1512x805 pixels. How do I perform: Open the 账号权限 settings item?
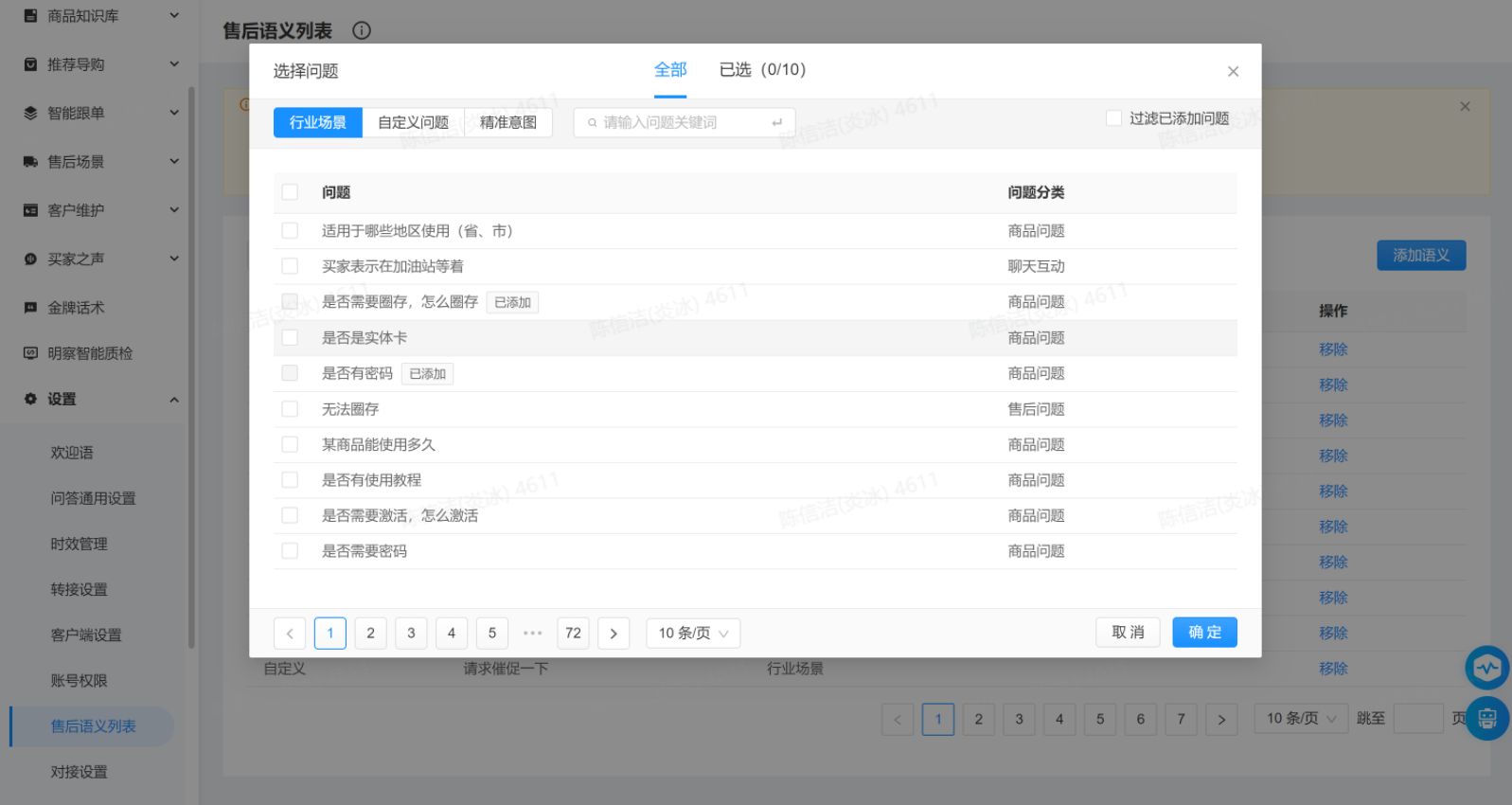point(79,680)
